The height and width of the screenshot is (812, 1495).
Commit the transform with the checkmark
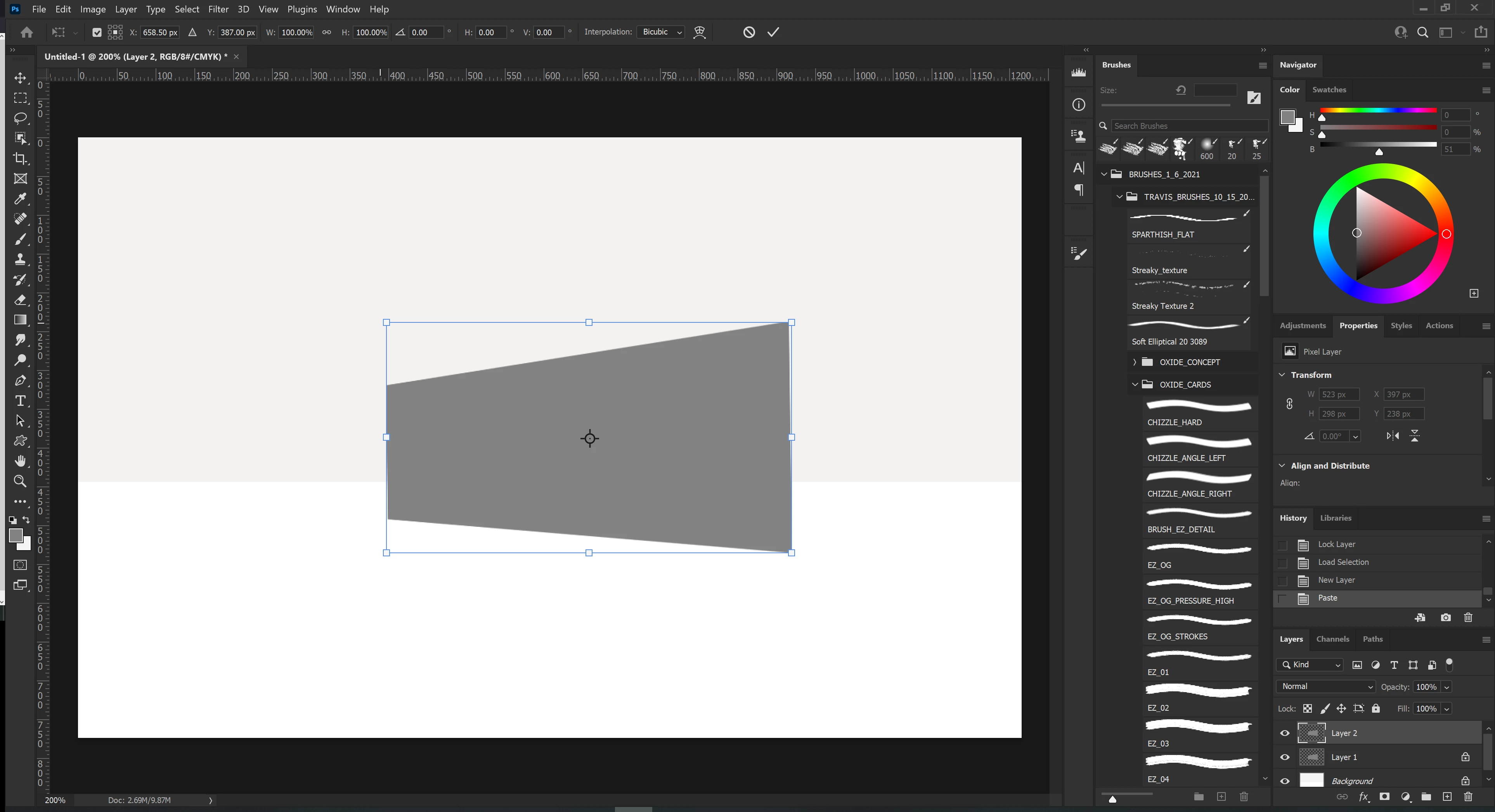tap(773, 33)
